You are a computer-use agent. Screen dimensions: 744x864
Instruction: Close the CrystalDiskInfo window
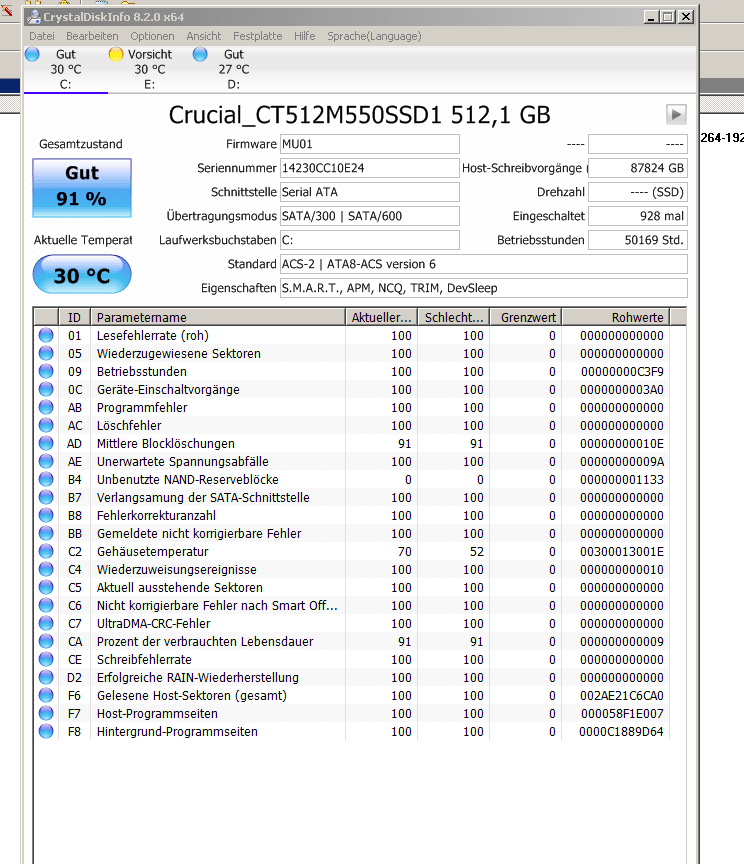[x=686, y=17]
